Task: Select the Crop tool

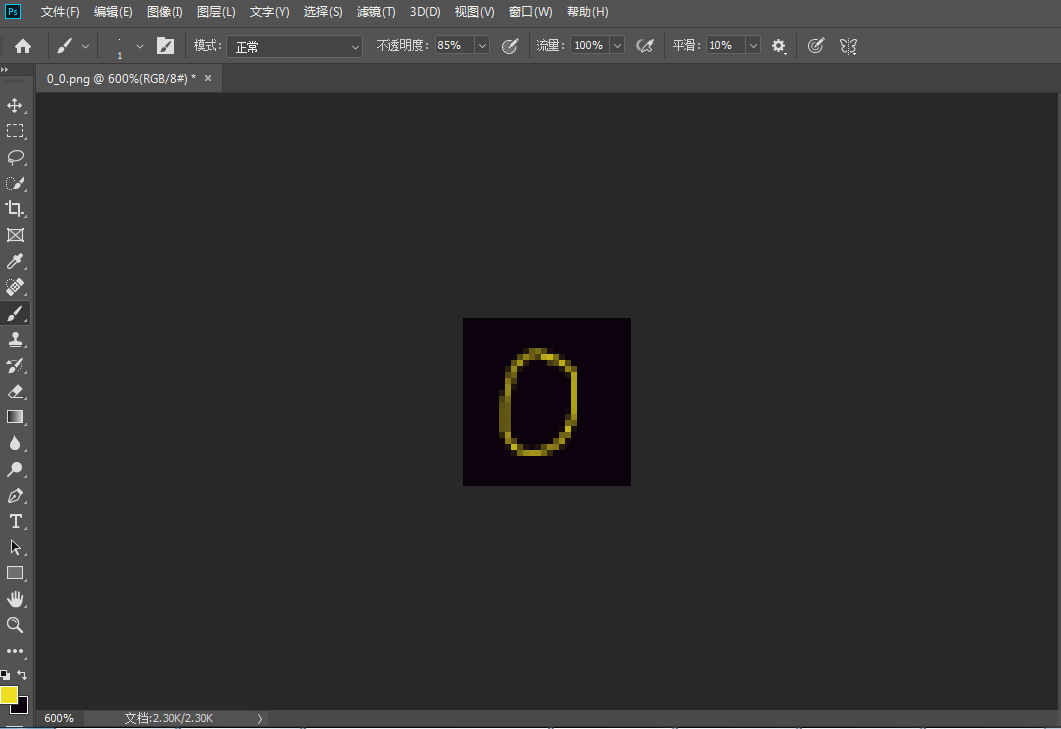Action: [x=15, y=209]
